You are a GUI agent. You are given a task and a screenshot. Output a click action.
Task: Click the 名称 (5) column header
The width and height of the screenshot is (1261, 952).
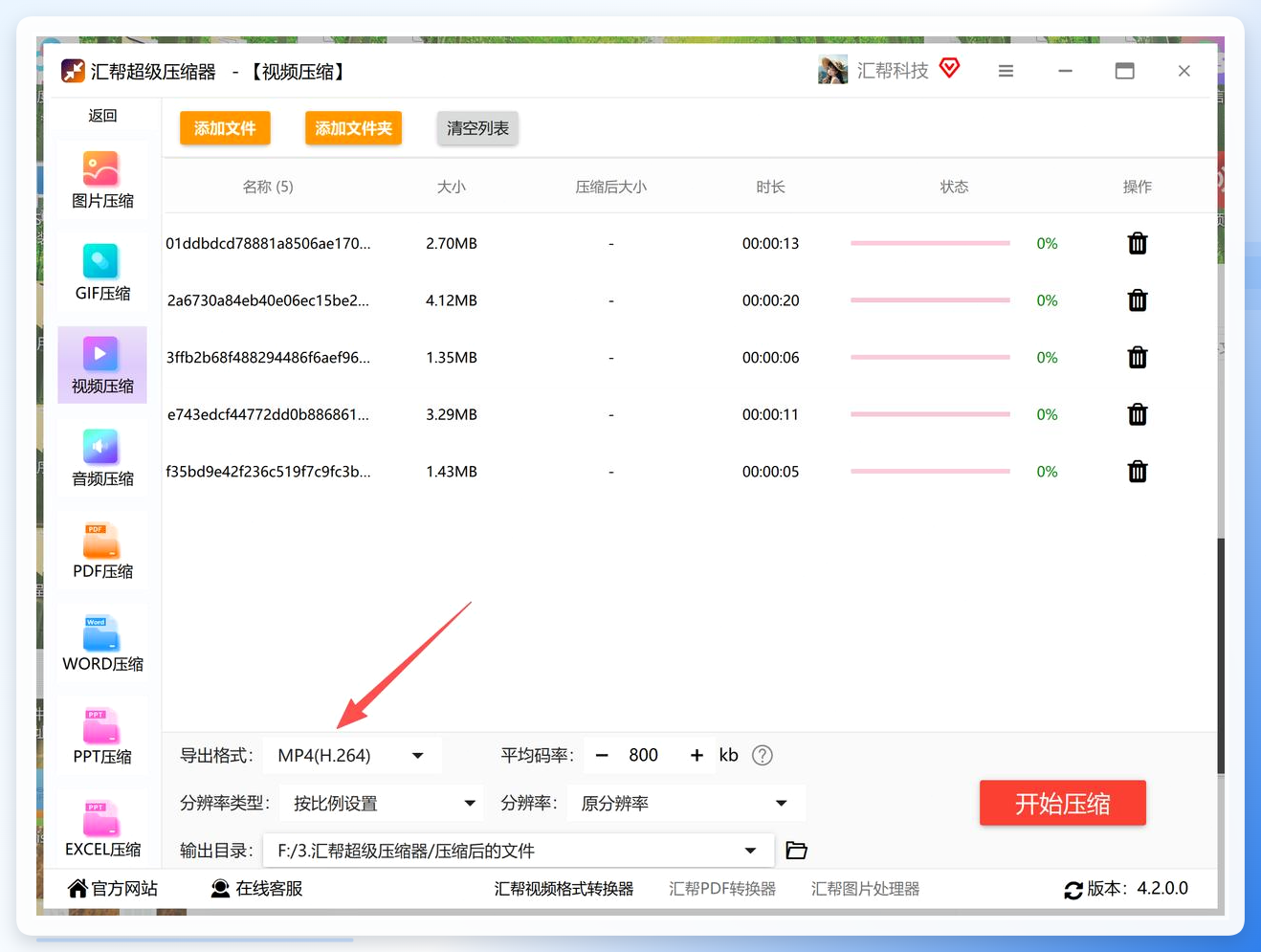click(268, 187)
